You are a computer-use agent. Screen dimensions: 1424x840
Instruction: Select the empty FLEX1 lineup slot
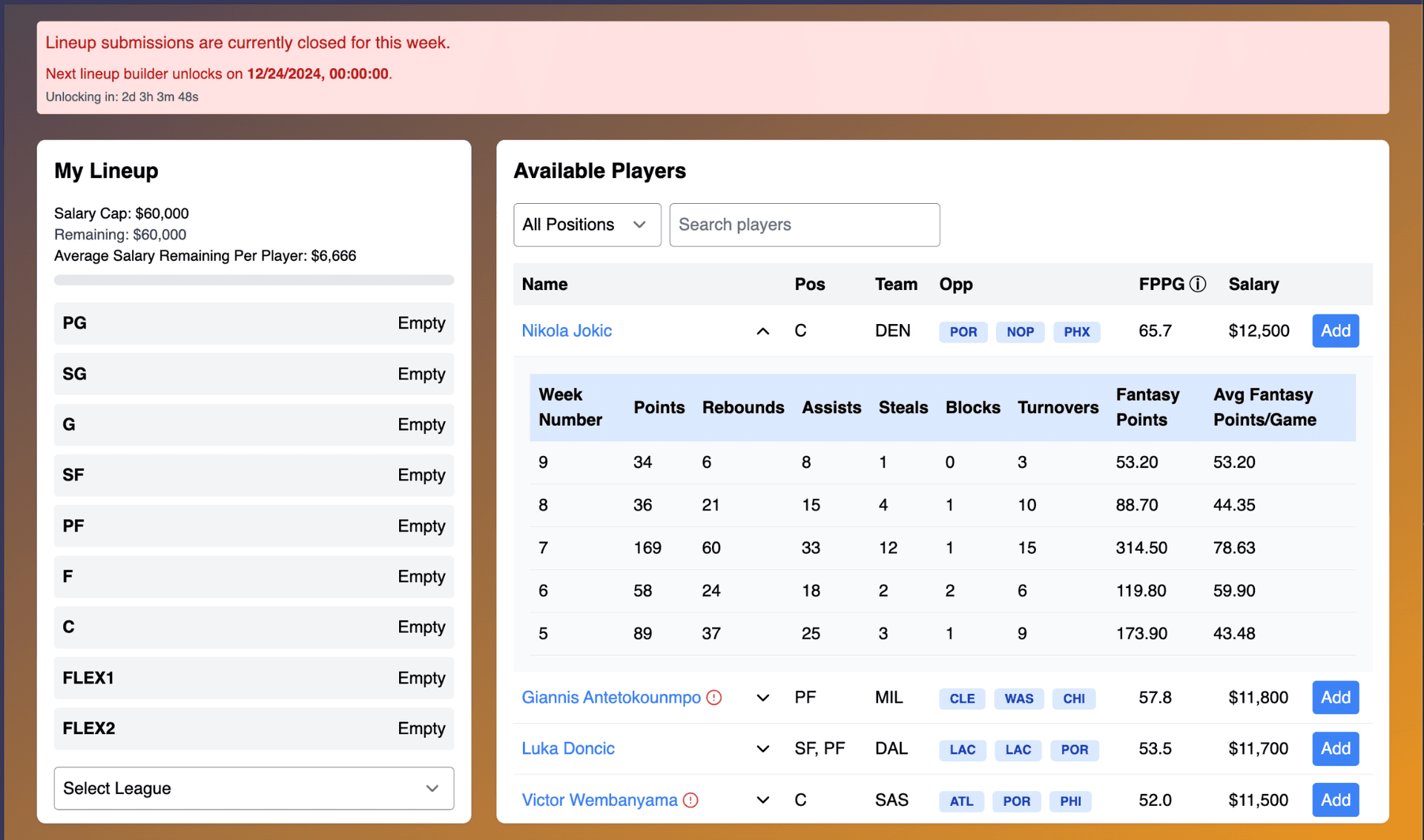(254, 678)
